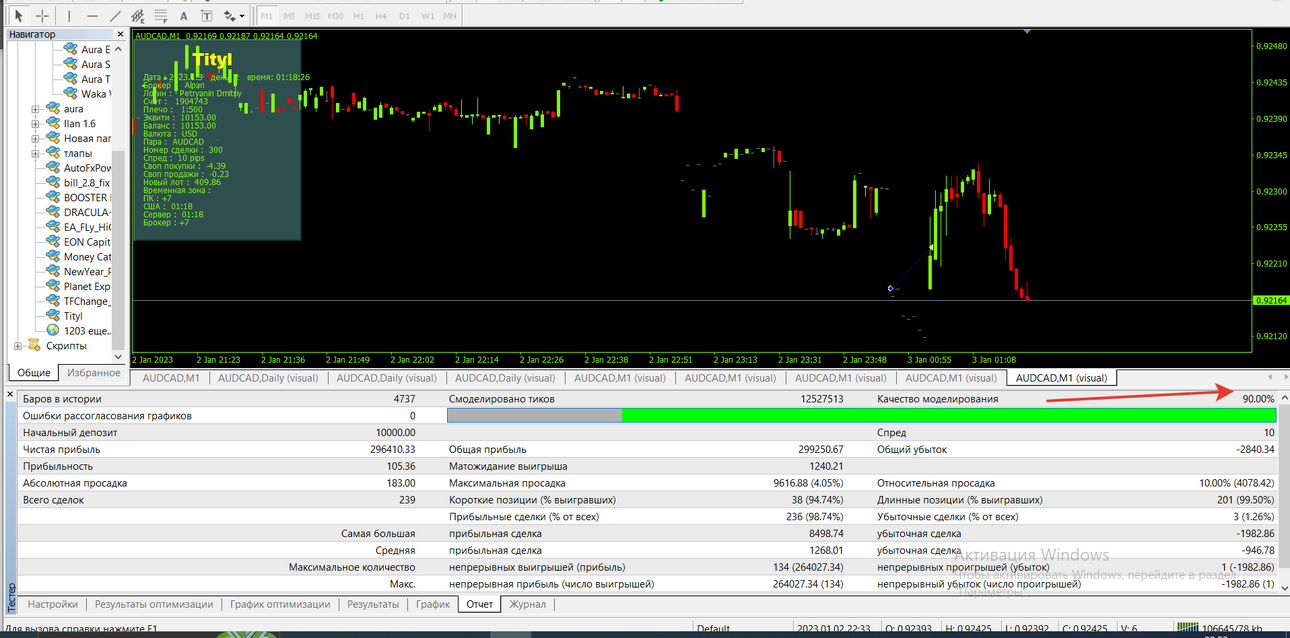
Task: Select Tityl expert in Navigator
Action: [74, 316]
